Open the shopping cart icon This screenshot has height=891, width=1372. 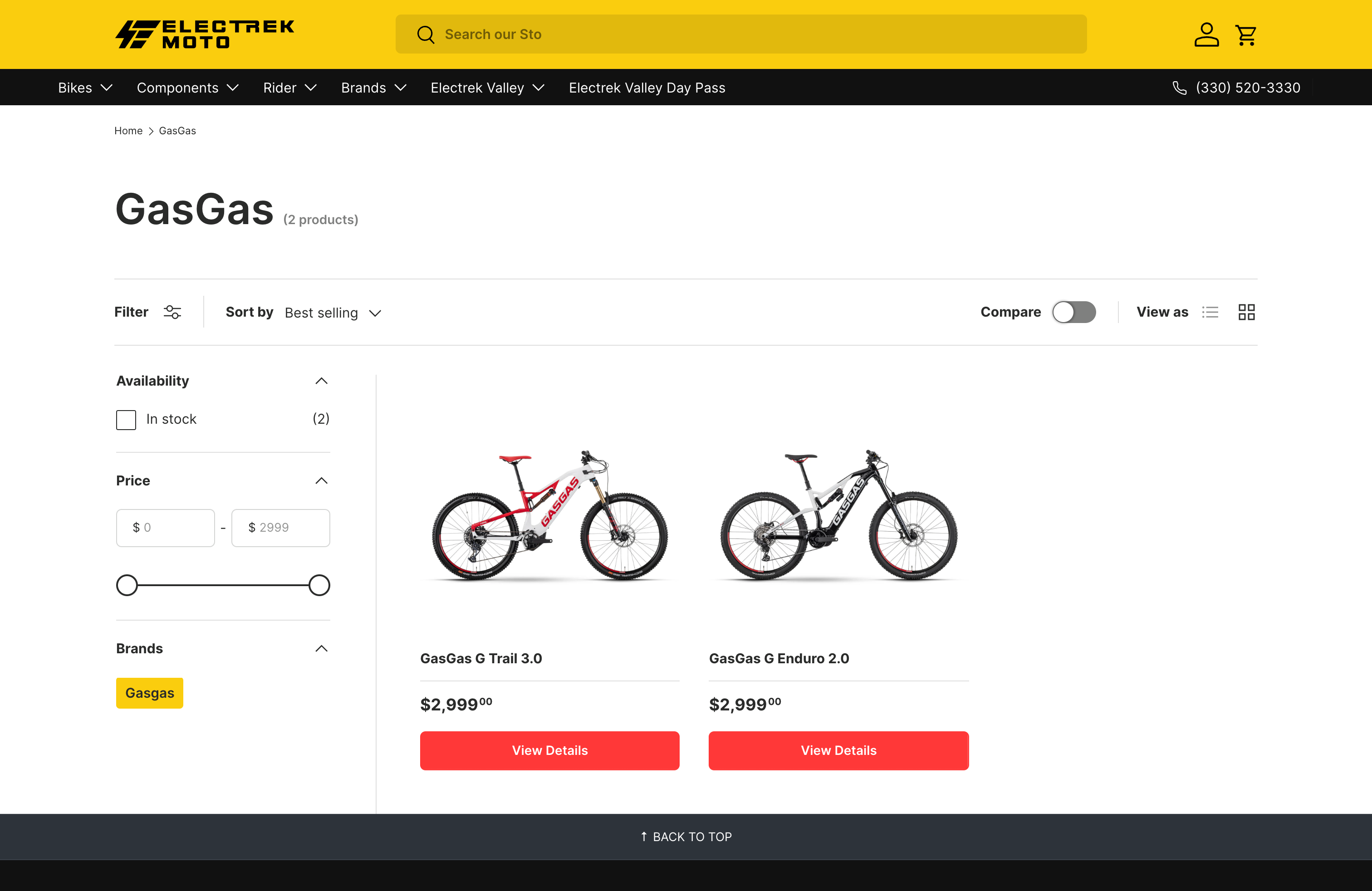(1246, 35)
